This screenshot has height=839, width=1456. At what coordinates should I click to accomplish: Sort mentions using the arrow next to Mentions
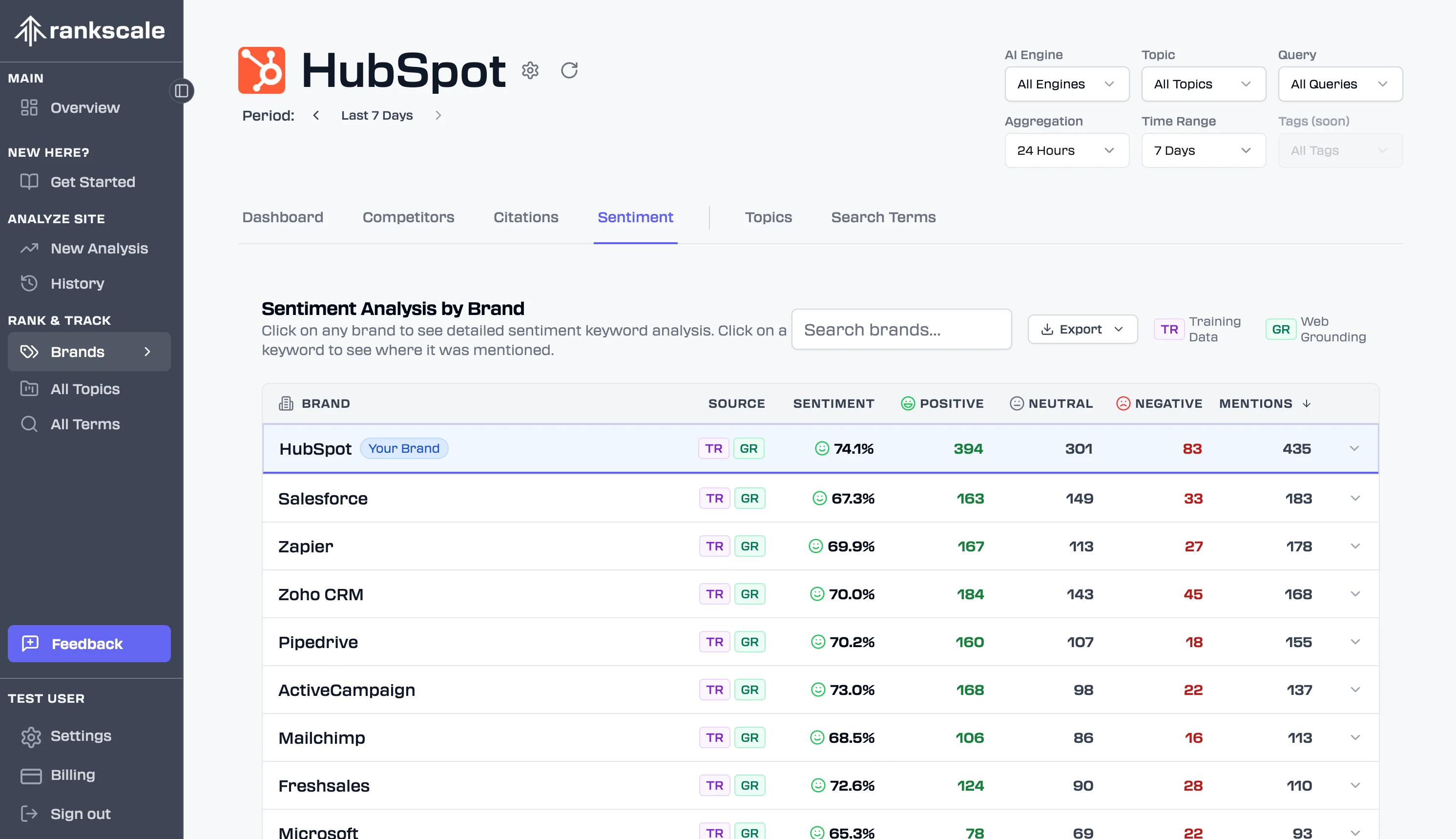tap(1306, 403)
